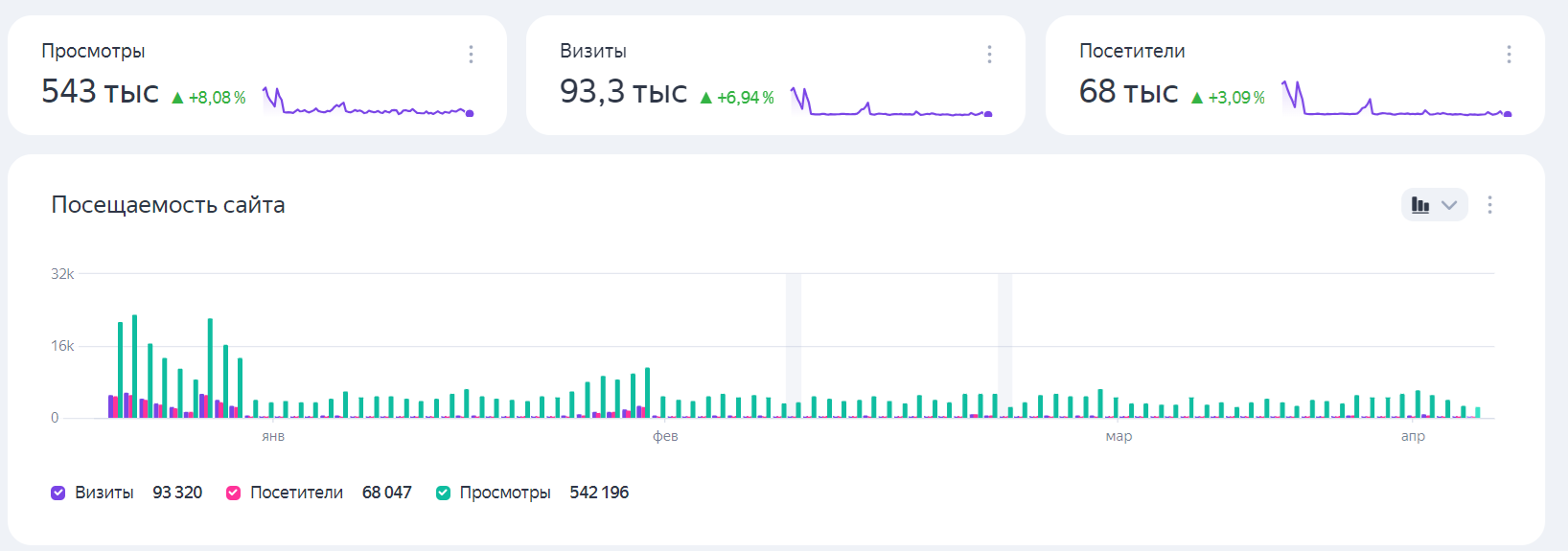This screenshot has height=551, width=1568.
Task: Click the мар axis label
Action: (1118, 436)
